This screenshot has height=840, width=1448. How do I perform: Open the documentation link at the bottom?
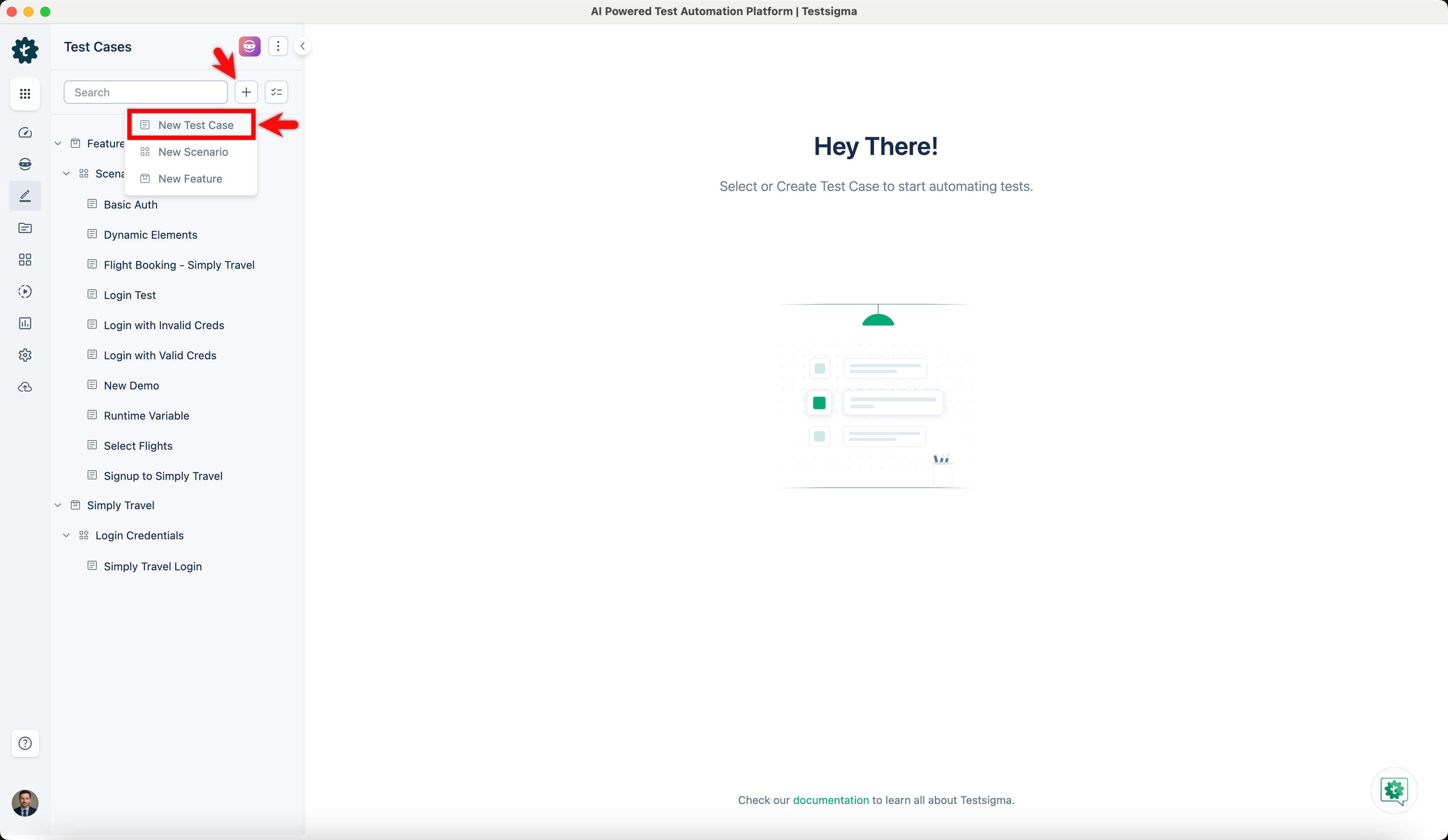(x=831, y=800)
